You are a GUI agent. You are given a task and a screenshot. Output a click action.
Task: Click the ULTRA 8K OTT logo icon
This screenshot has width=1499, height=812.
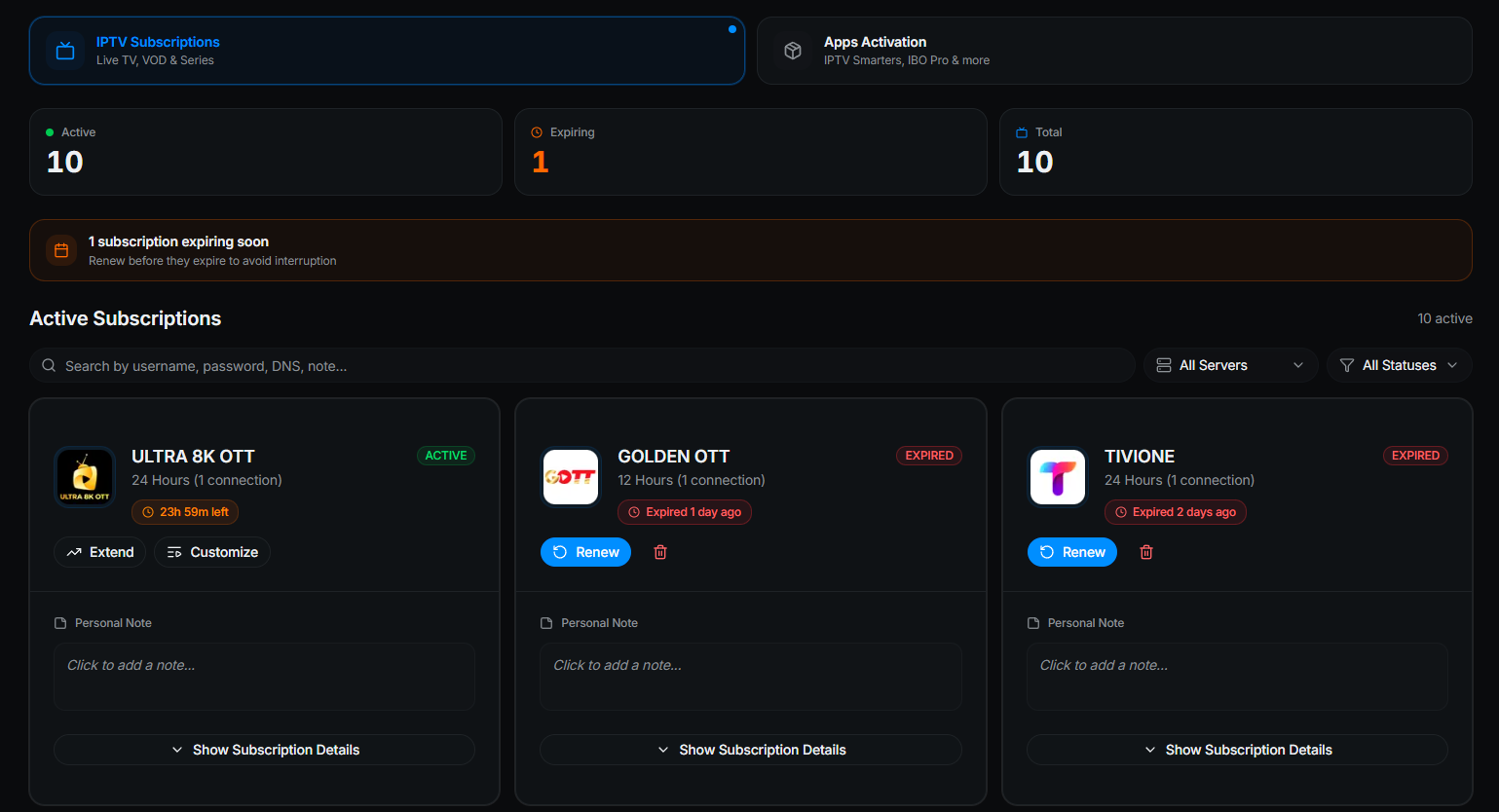pos(85,477)
